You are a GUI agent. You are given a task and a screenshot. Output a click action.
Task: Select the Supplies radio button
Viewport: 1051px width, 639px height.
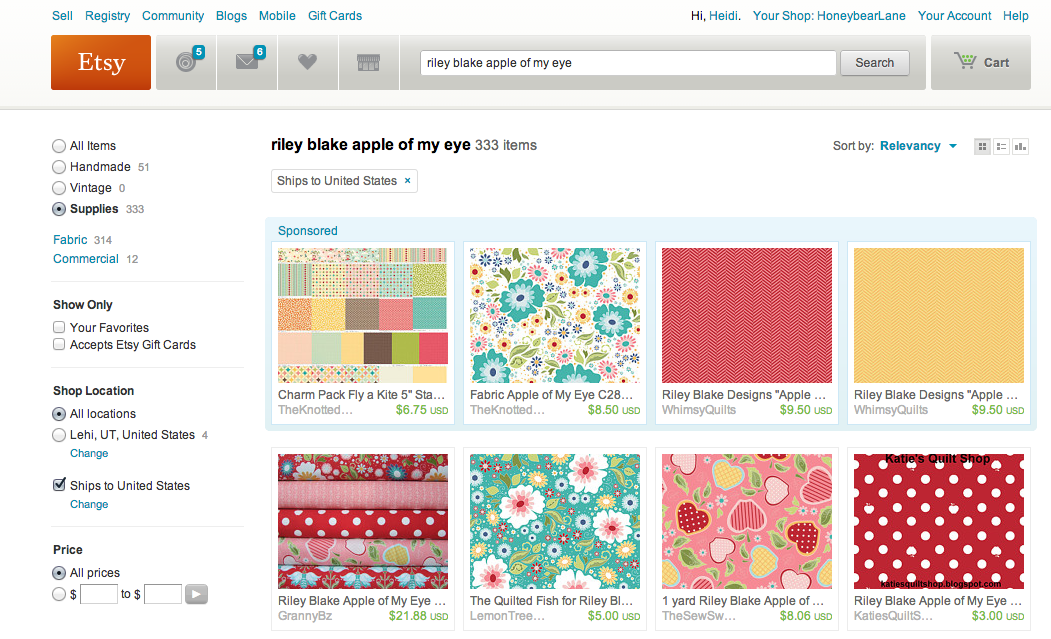[x=59, y=209]
